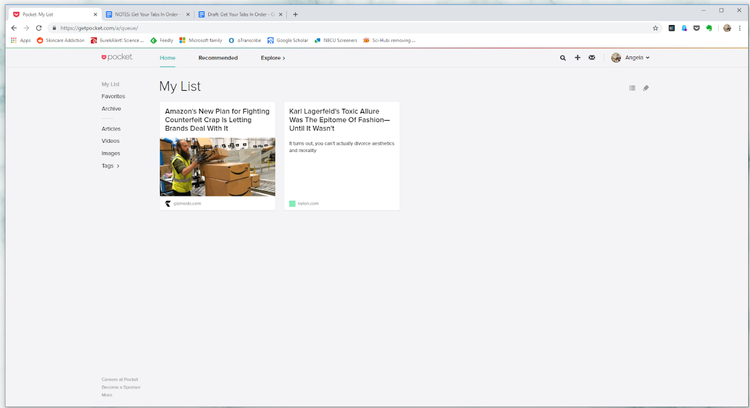Open the Apps bookmark shortcut
750x408 pixels.
pos(21,41)
